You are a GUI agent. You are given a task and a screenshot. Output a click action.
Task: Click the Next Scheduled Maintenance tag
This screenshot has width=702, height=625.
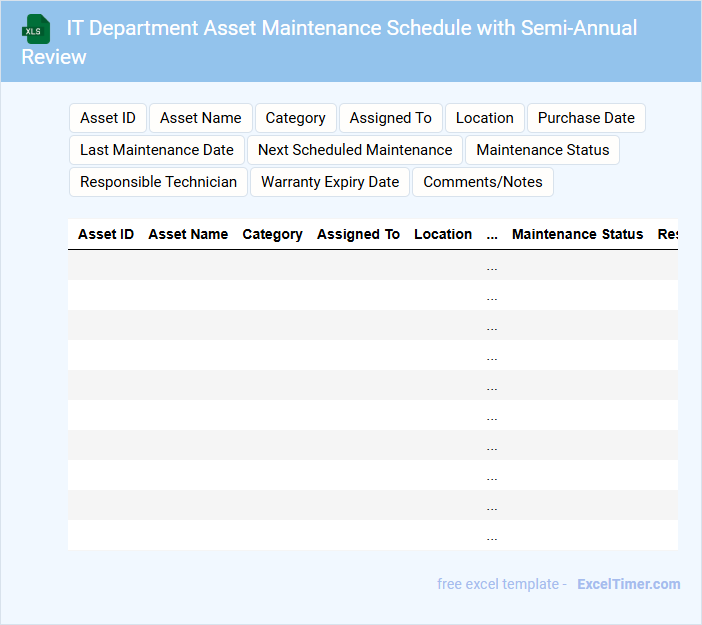(x=355, y=150)
